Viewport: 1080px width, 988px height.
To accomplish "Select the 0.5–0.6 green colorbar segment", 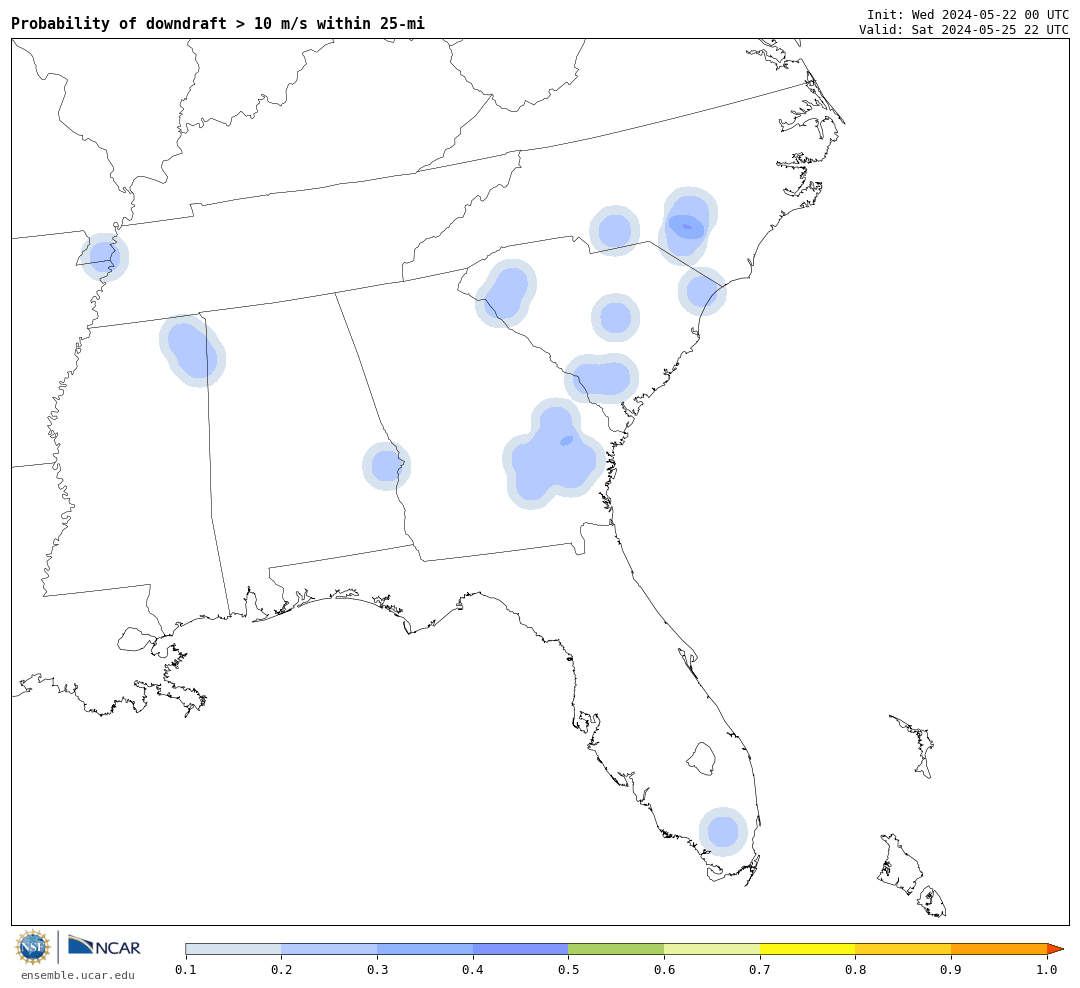I will pyautogui.click(x=616, y=949).
